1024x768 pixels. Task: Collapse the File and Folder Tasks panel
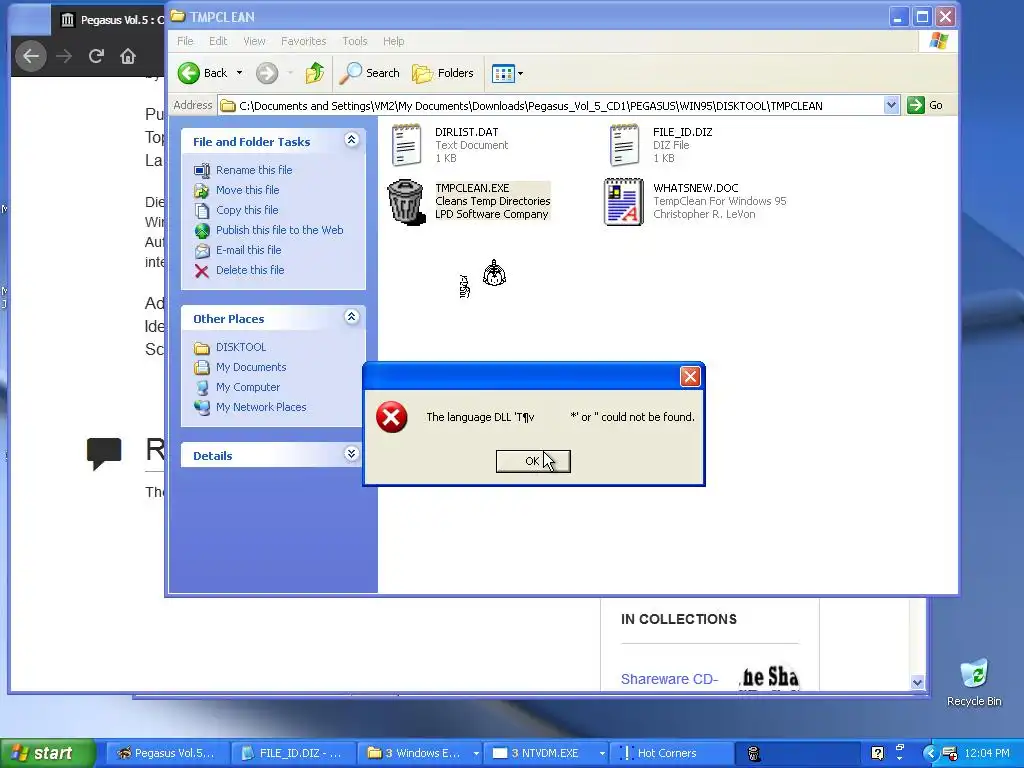[351, 139]
